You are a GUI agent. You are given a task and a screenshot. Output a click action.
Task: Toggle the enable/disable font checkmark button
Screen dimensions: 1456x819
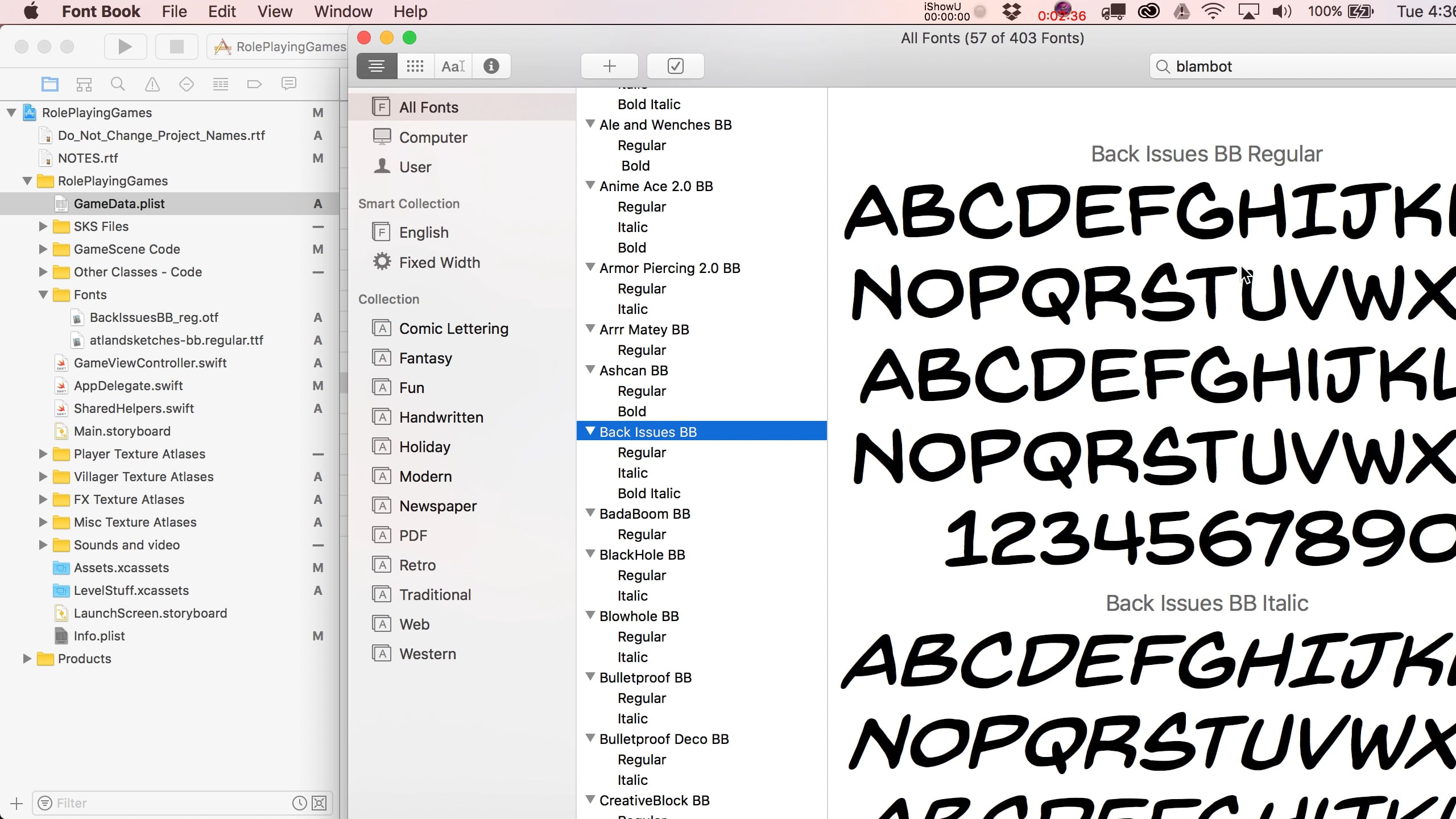click(x=675, y=66)
